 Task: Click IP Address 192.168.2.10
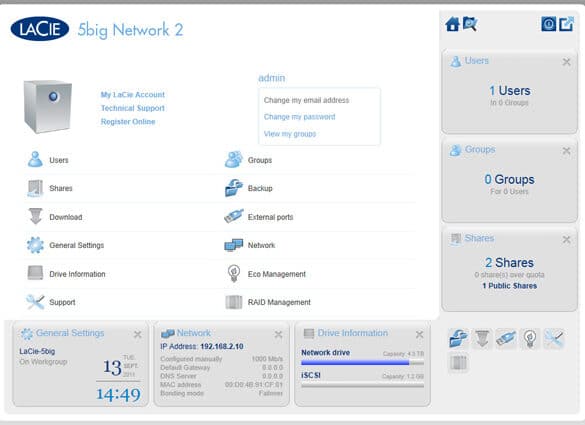tap(202, 346)
